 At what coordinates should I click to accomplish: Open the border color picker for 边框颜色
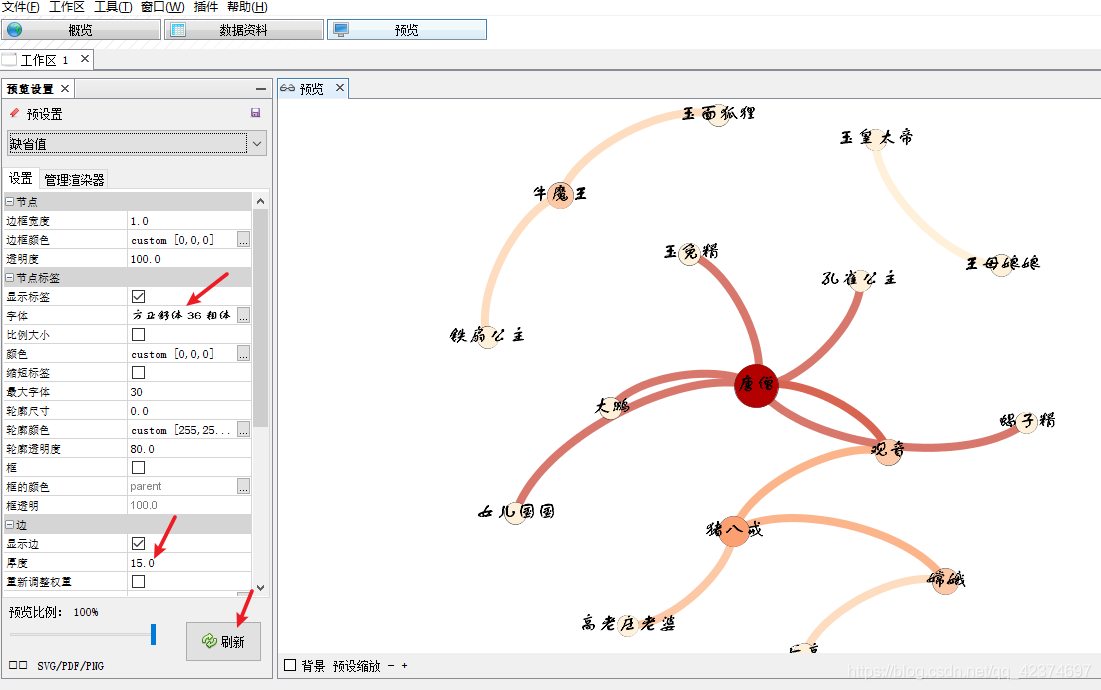click(x=243, y=240)
